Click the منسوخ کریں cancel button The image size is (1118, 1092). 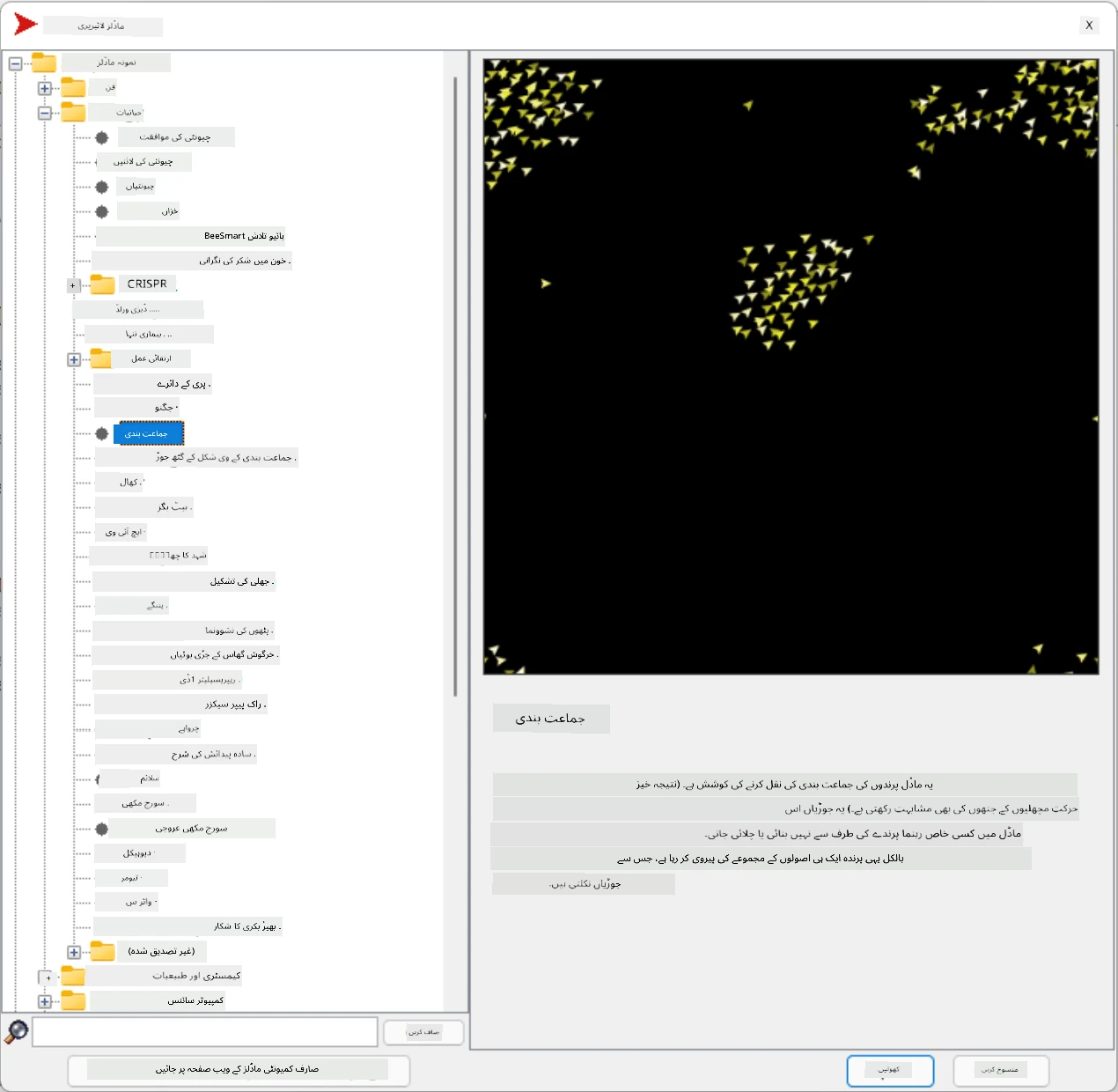(1001, 1071)
